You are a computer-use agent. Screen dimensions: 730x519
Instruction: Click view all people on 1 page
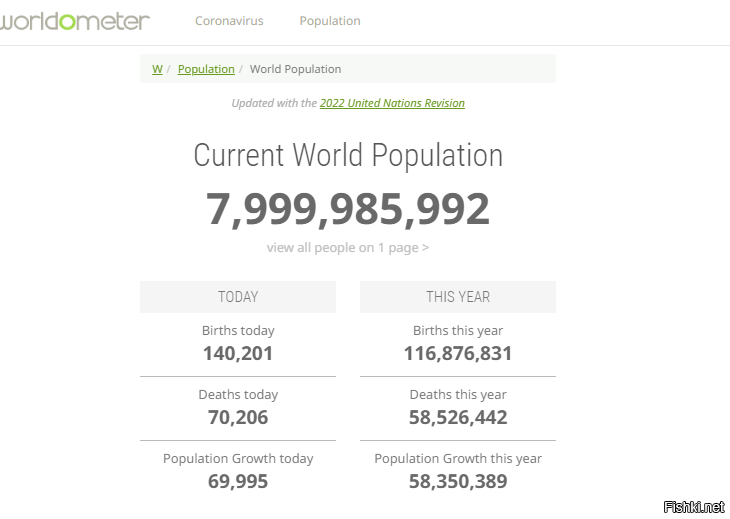coord(348,247)
